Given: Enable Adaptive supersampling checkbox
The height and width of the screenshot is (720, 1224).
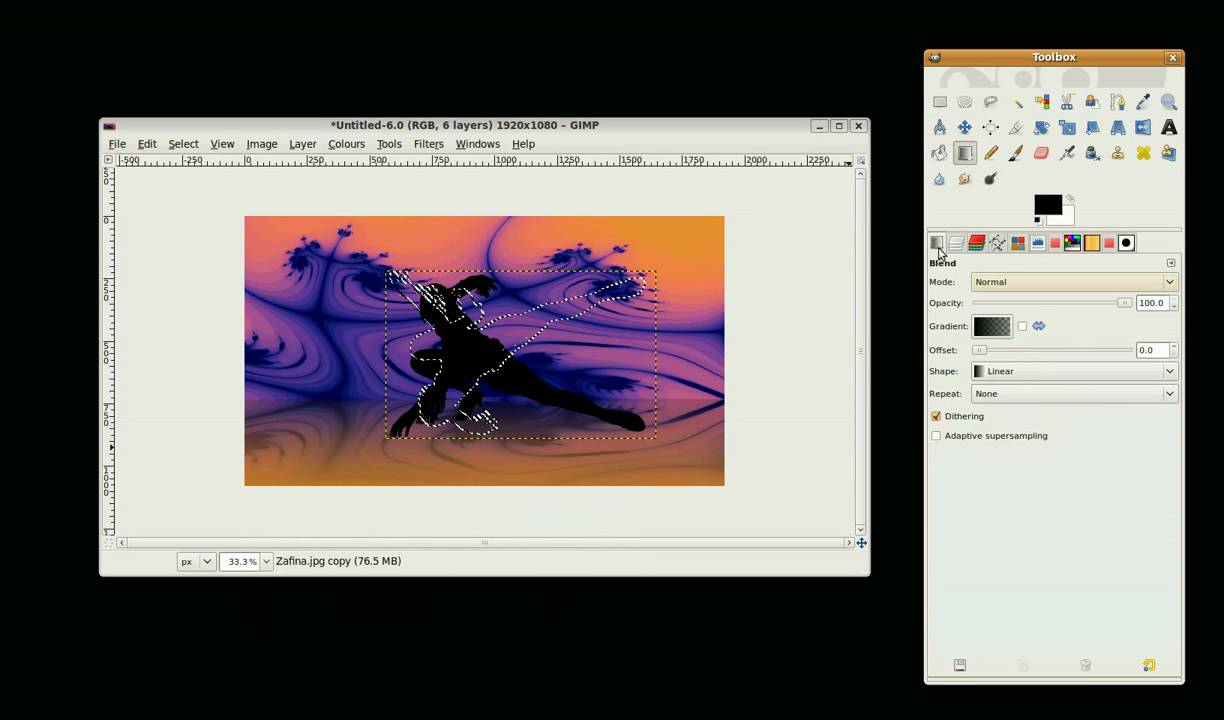Looking at the screenshot, I should (x=936, y=436).
